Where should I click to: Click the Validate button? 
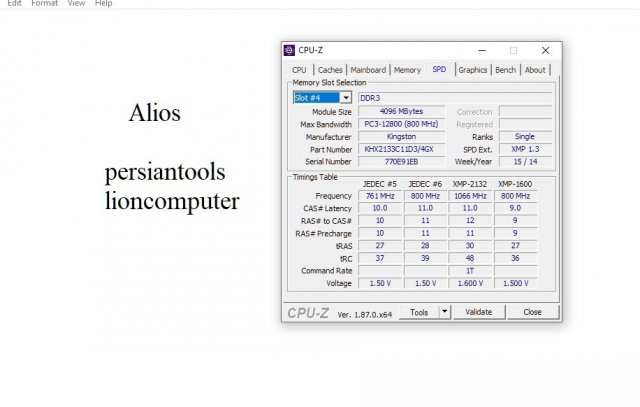[x=479, y=312]
